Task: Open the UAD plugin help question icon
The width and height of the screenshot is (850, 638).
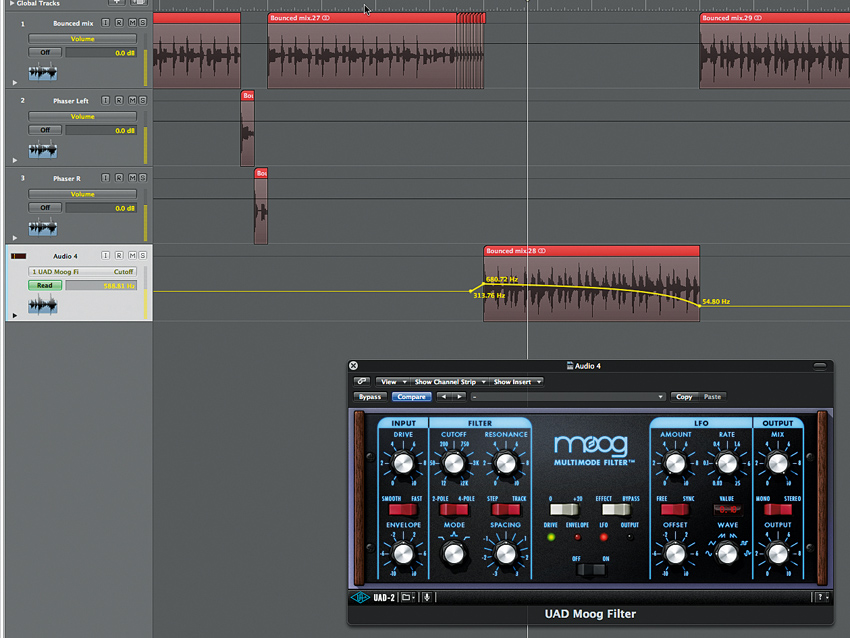Action: click(822, 597)
